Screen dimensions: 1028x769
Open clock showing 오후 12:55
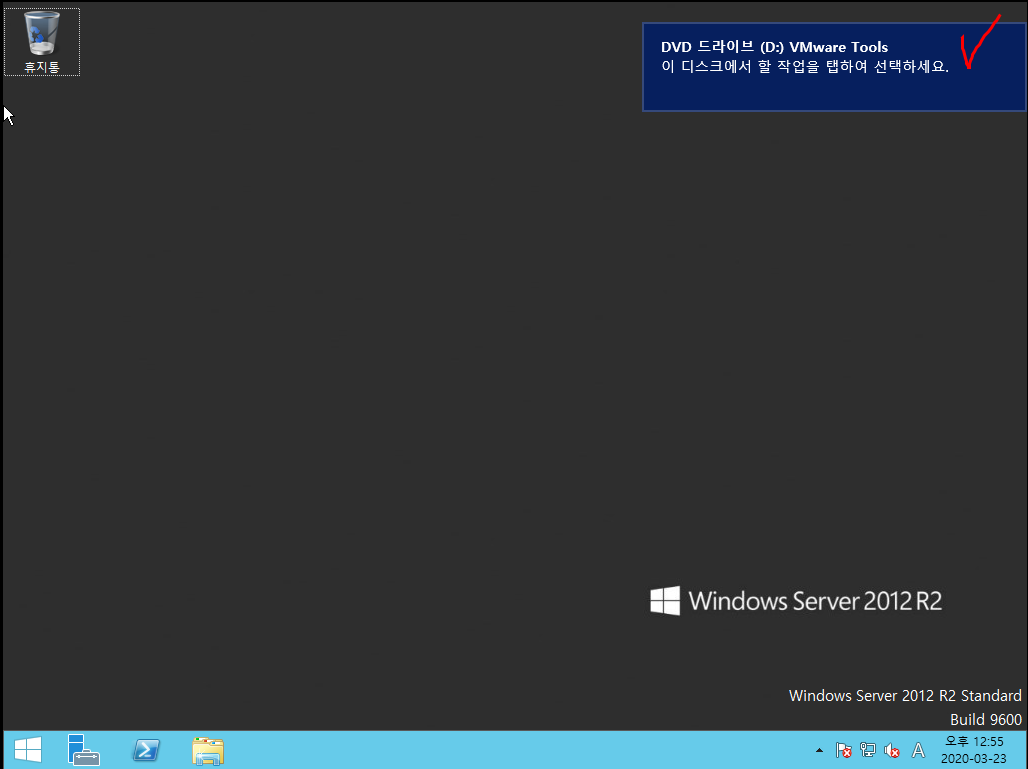[x=974, y=741]
